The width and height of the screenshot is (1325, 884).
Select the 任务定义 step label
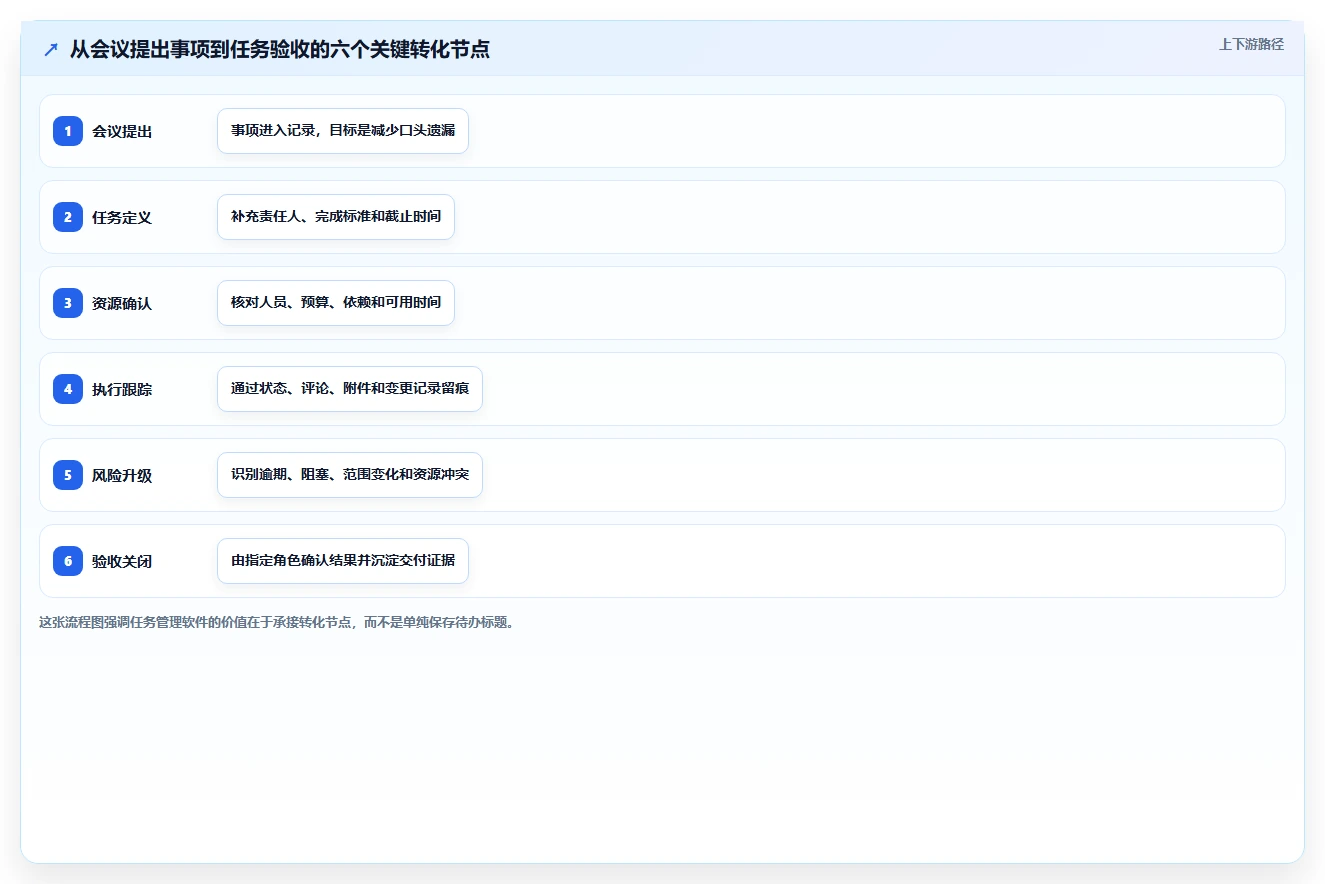pos(122,217)
